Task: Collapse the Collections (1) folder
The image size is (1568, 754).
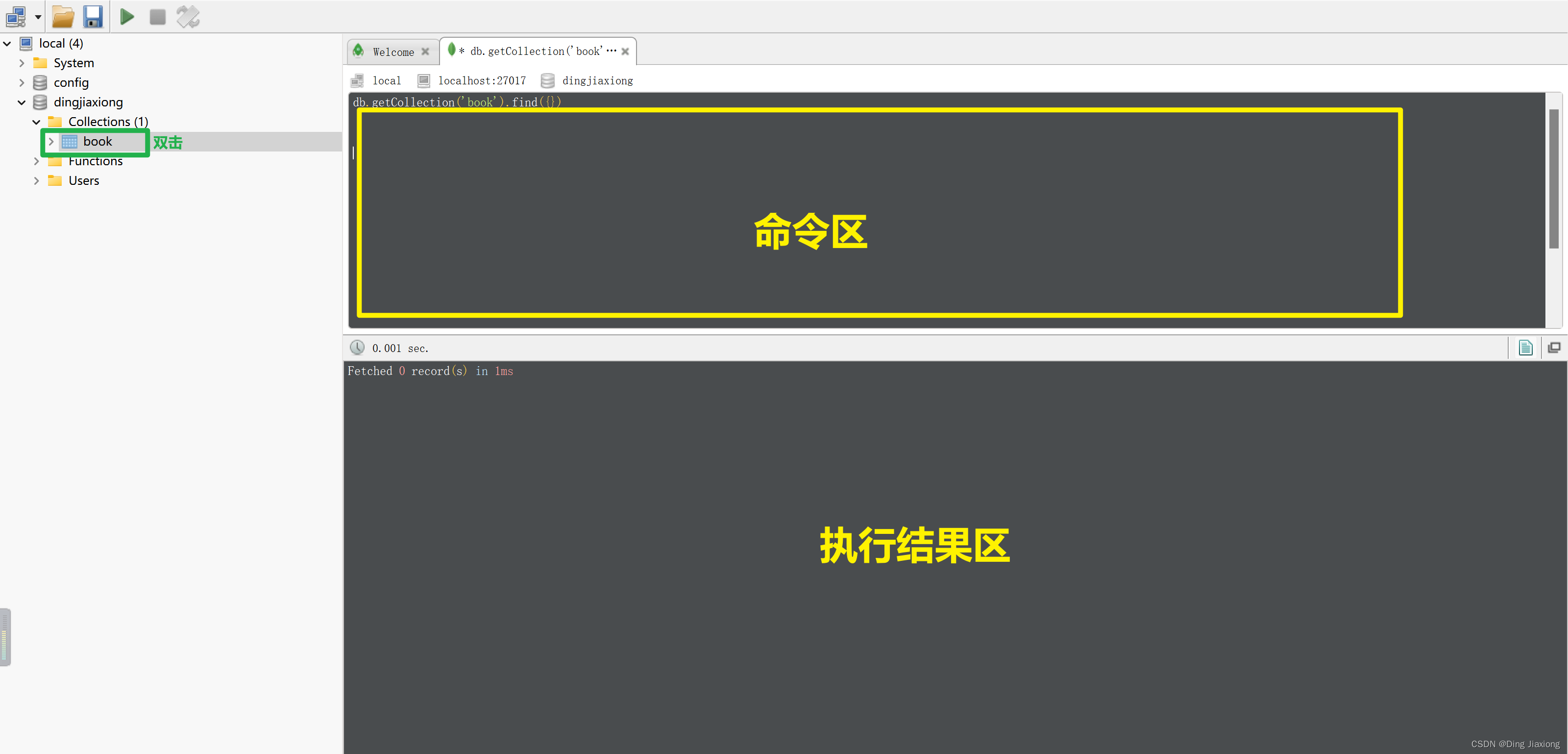Action: [x=37, y=122]
